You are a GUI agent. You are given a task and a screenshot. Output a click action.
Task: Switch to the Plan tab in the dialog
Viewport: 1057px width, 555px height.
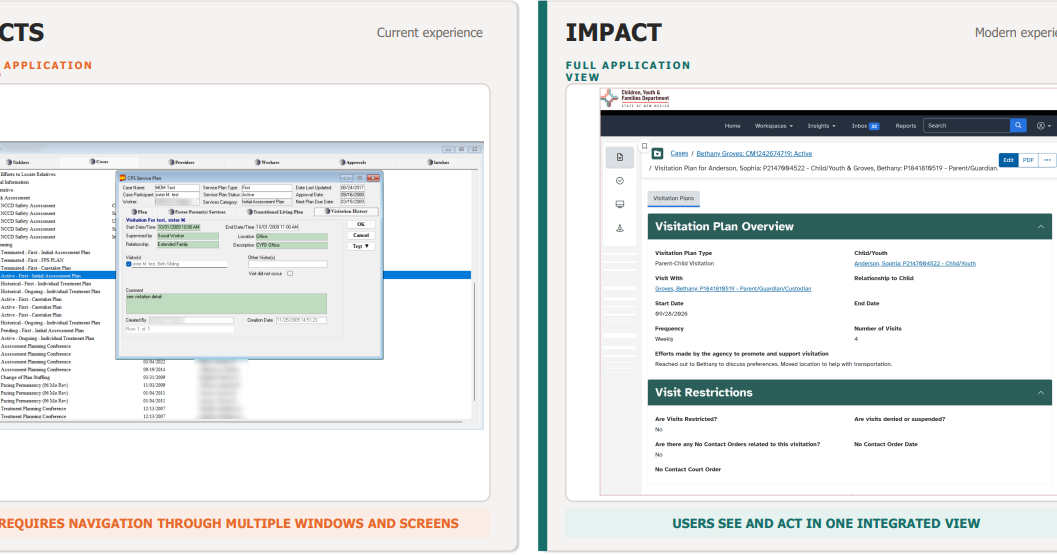click(140, 212)
